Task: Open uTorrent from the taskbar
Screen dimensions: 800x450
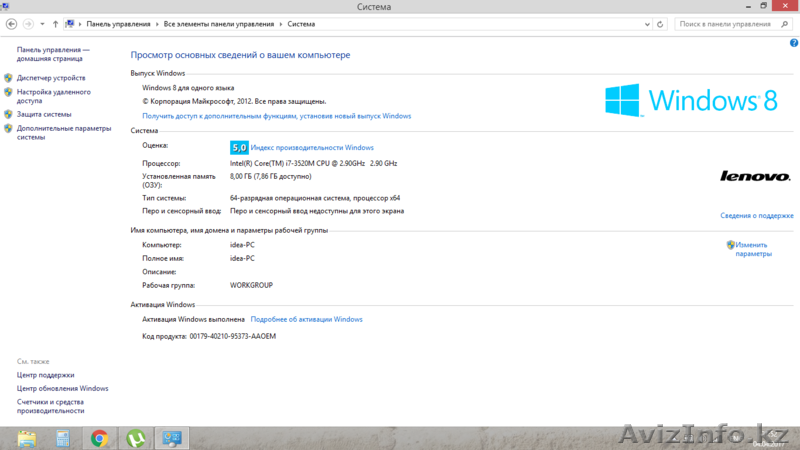Action: tap(134, 438)
